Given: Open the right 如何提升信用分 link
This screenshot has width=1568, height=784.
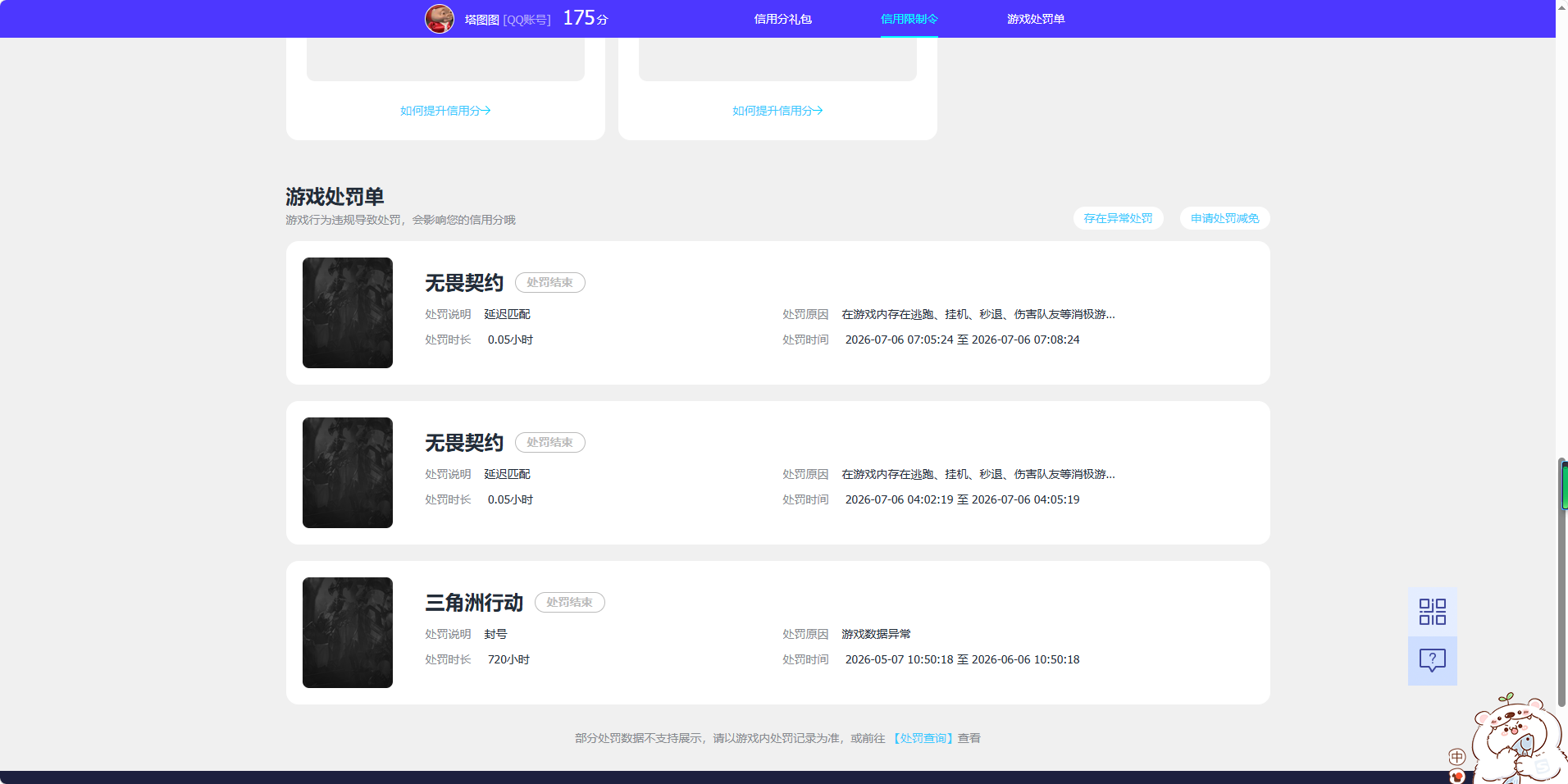Looking at the screenshot, I should click(x=777, y=111).
